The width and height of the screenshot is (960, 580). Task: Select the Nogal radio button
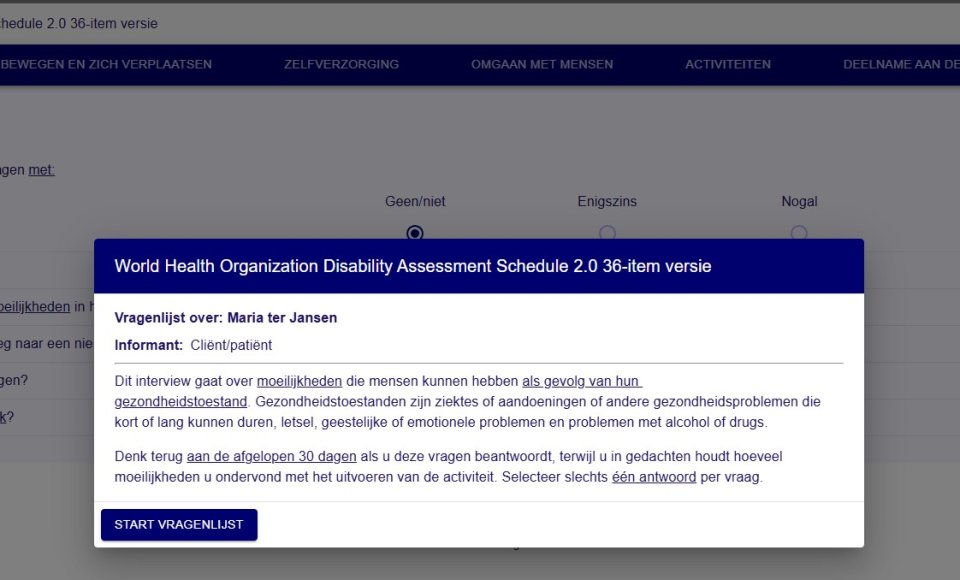pos(799,233)
